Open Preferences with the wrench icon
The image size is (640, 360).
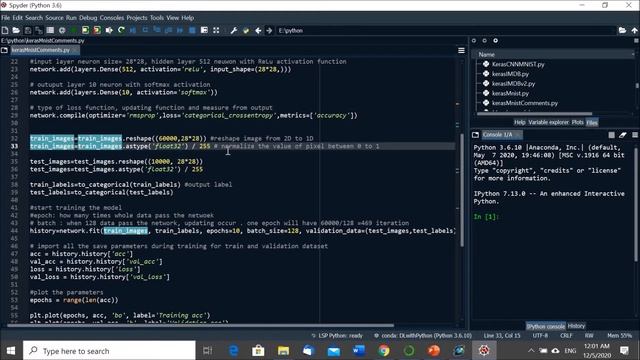[x=234, y=30]
